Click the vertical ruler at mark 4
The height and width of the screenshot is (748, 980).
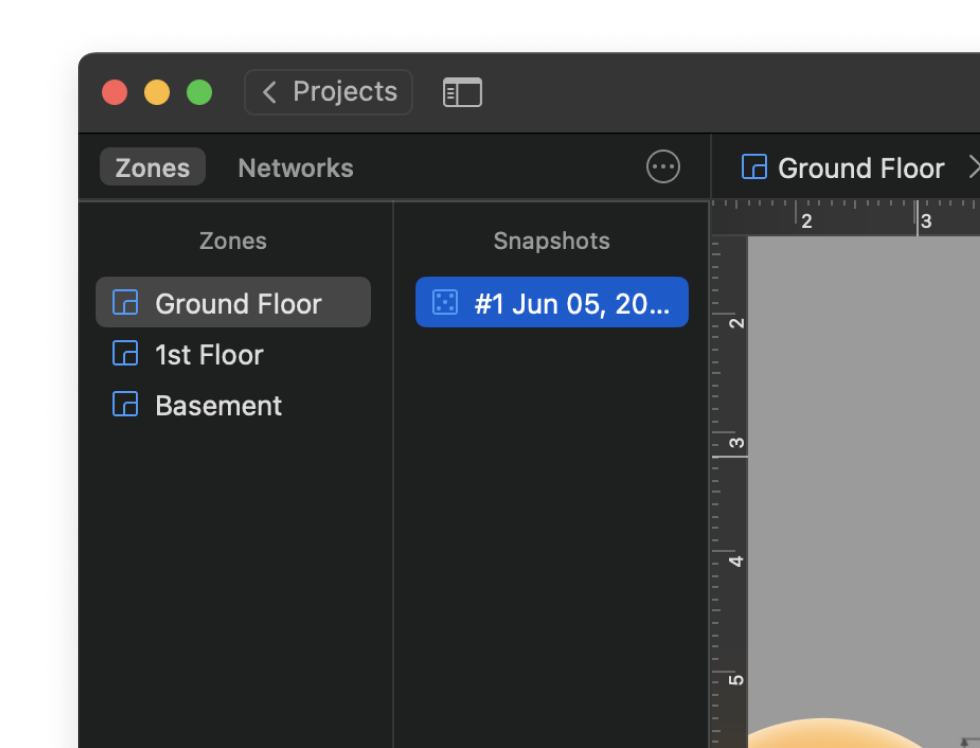[x=736, y=561]
